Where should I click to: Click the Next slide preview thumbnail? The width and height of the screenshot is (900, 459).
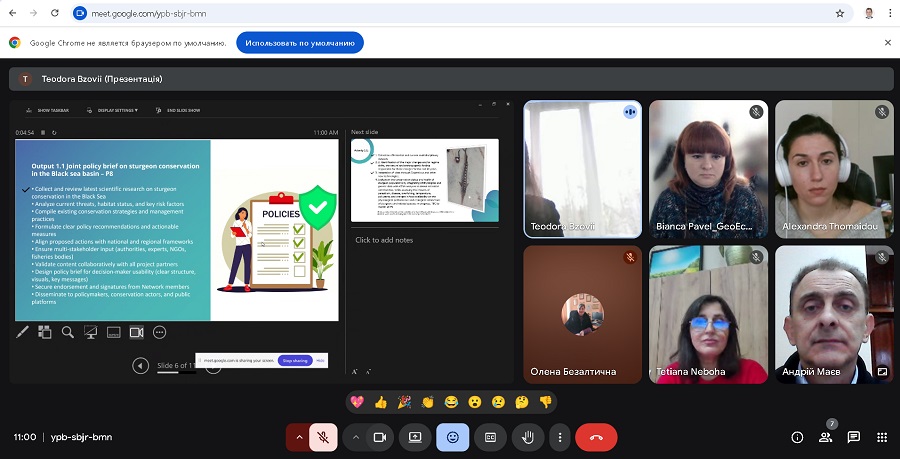coord(424,180)
